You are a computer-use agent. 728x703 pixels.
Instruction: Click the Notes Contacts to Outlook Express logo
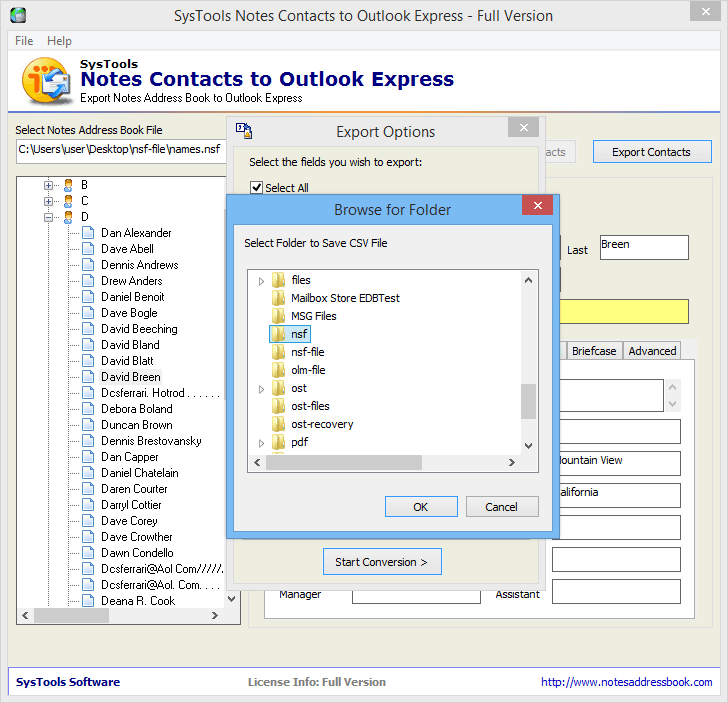46,80
